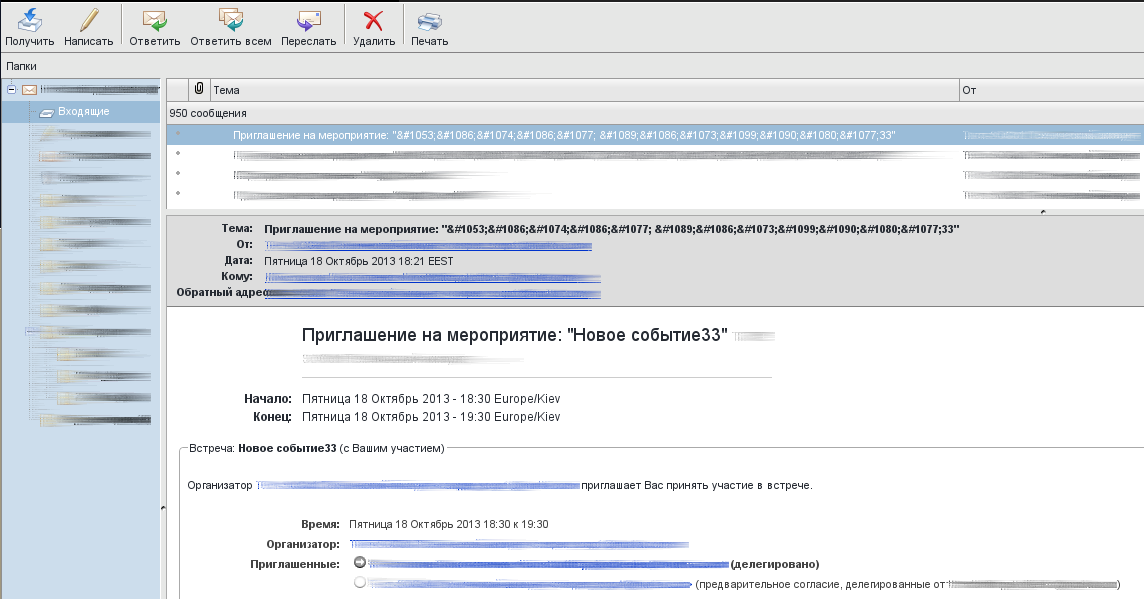Reply using the Ответить icon
This screenshot has height=599, width=1144.
(x=154, y=20)
